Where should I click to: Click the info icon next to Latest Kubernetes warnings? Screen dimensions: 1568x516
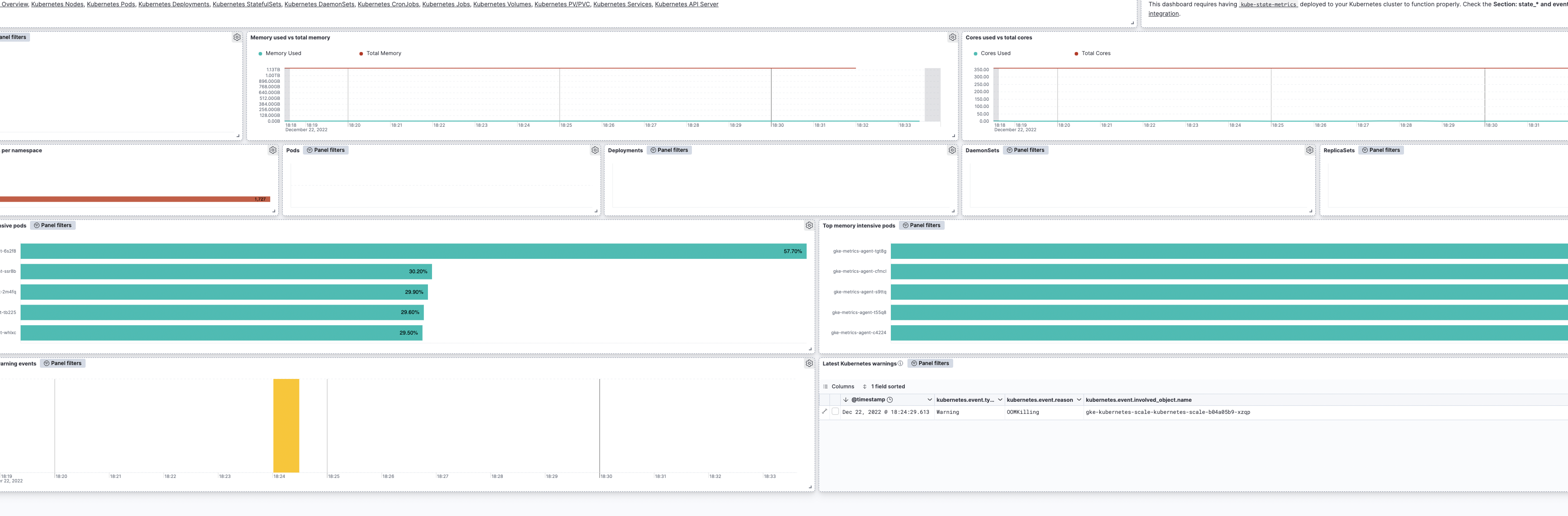click(900, 363)
